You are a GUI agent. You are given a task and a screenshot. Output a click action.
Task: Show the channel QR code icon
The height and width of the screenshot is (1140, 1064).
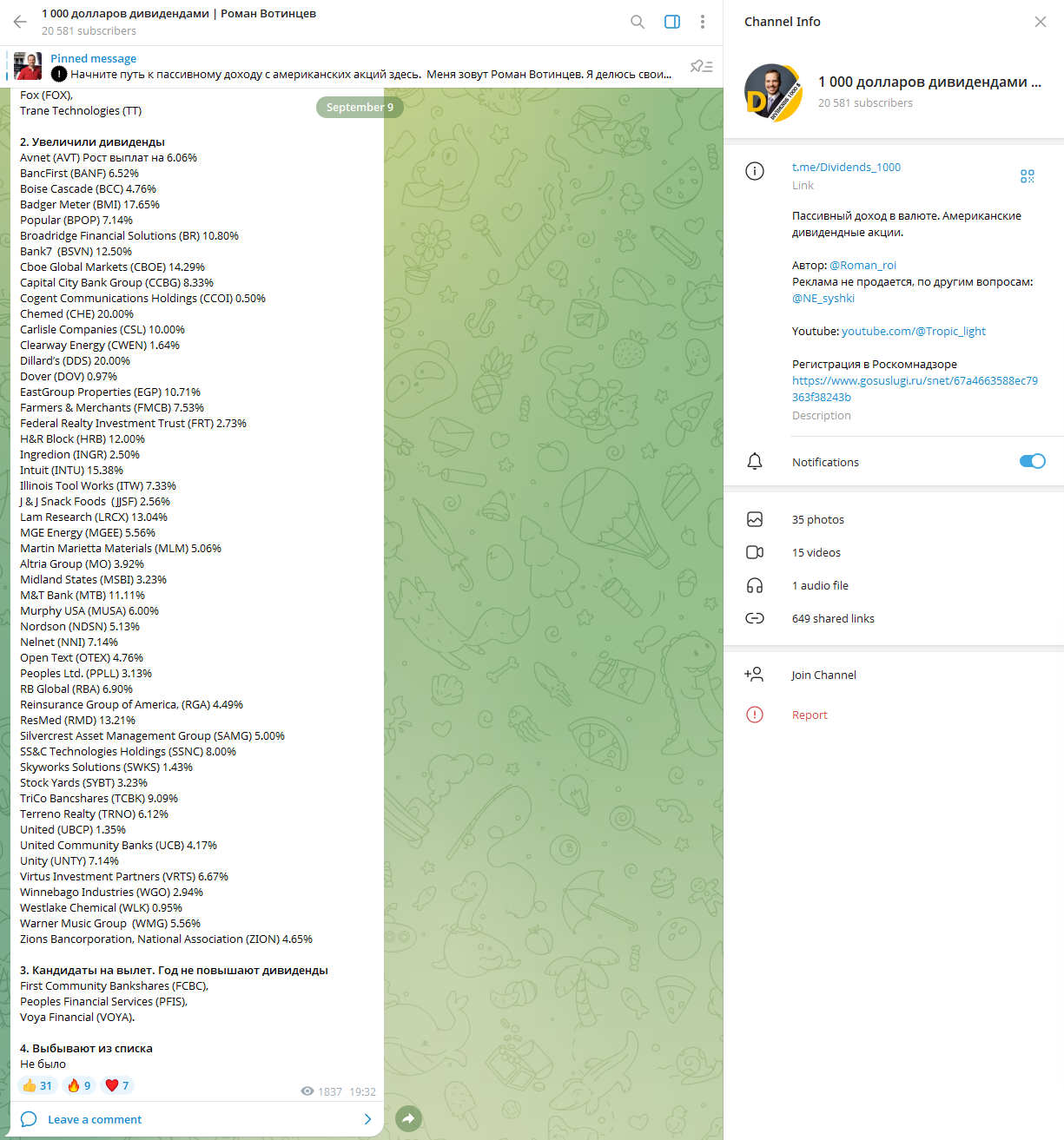tap(1028, 176)
